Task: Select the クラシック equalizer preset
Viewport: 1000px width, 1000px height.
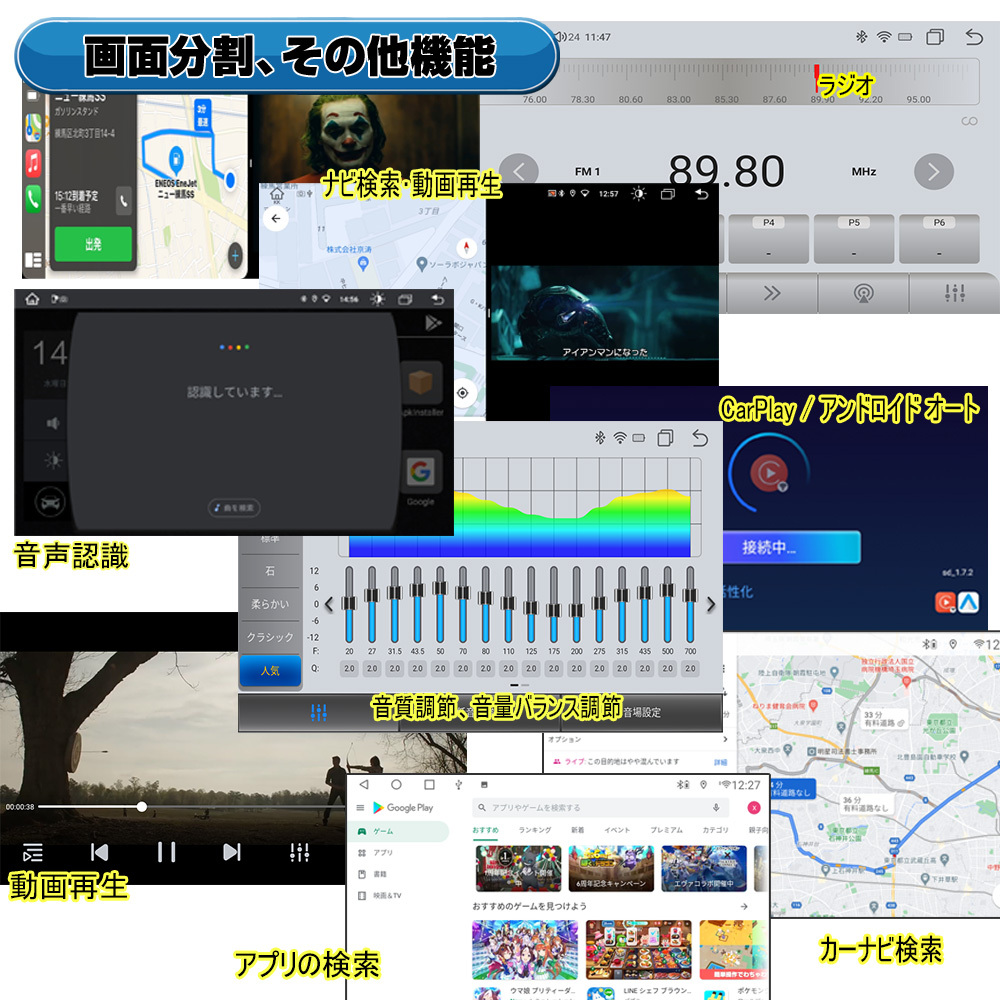Action: [270, 636]
